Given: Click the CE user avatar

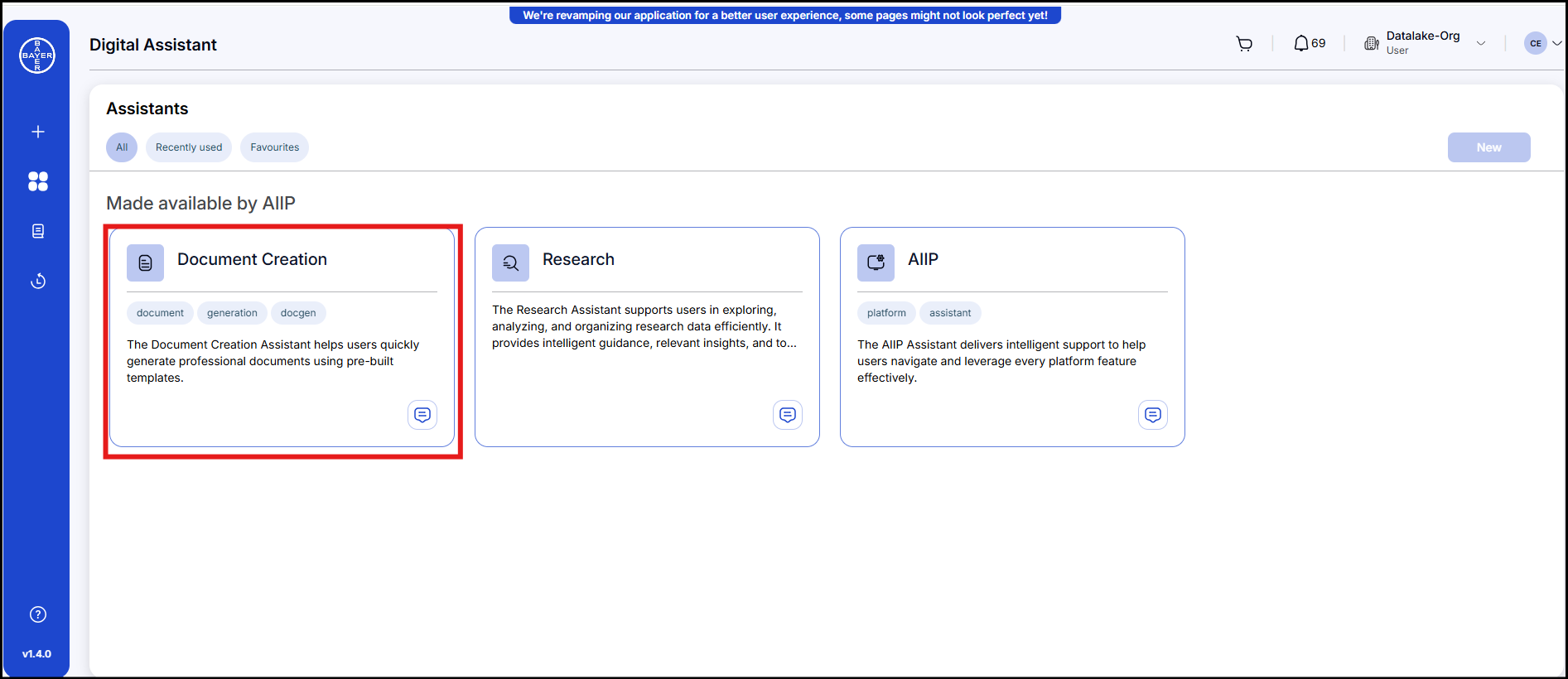Looking at the screenshot, I should 1536,43.
